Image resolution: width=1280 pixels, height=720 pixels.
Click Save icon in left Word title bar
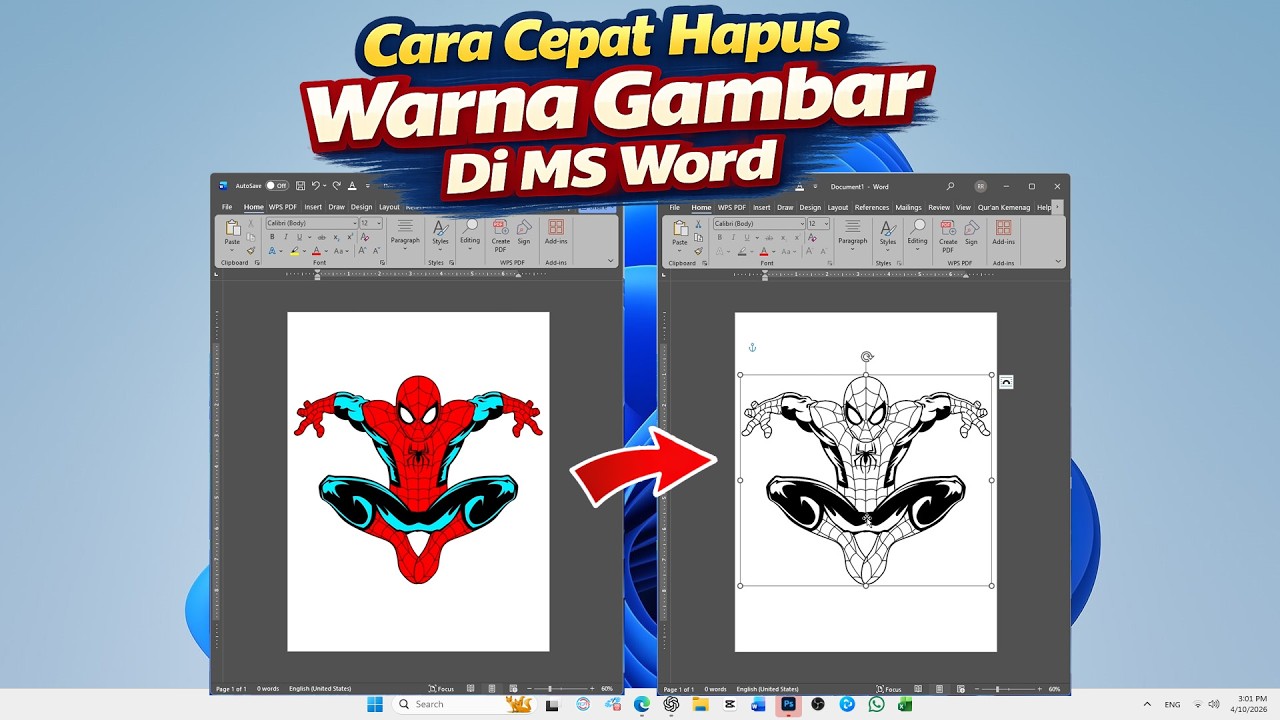tap(300, 186)
